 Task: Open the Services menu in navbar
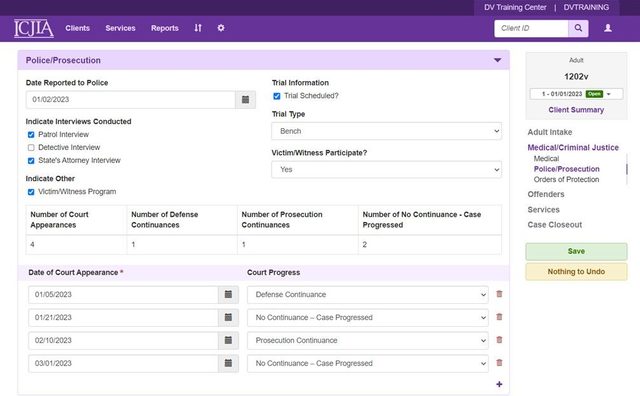(120, 28)
